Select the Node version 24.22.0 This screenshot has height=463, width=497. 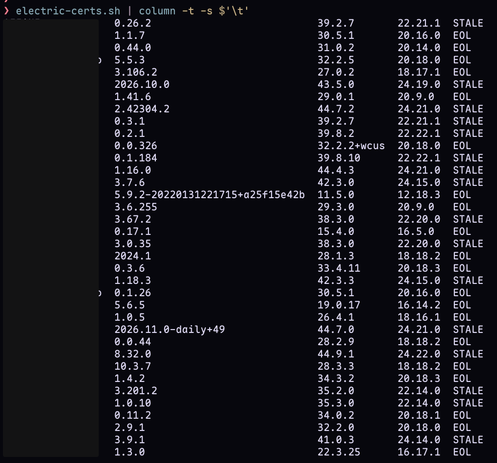(419, 354)
